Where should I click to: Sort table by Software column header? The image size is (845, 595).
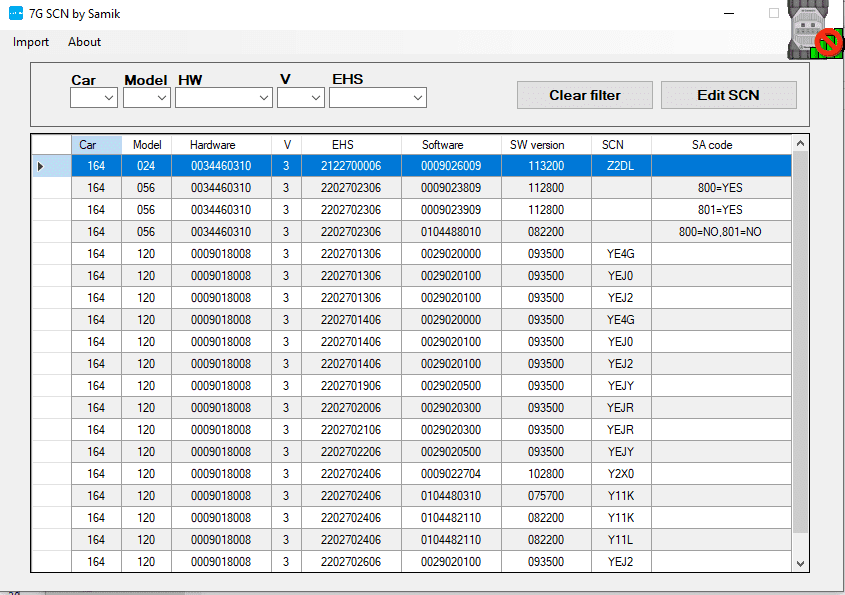click(x=442, y=145)
